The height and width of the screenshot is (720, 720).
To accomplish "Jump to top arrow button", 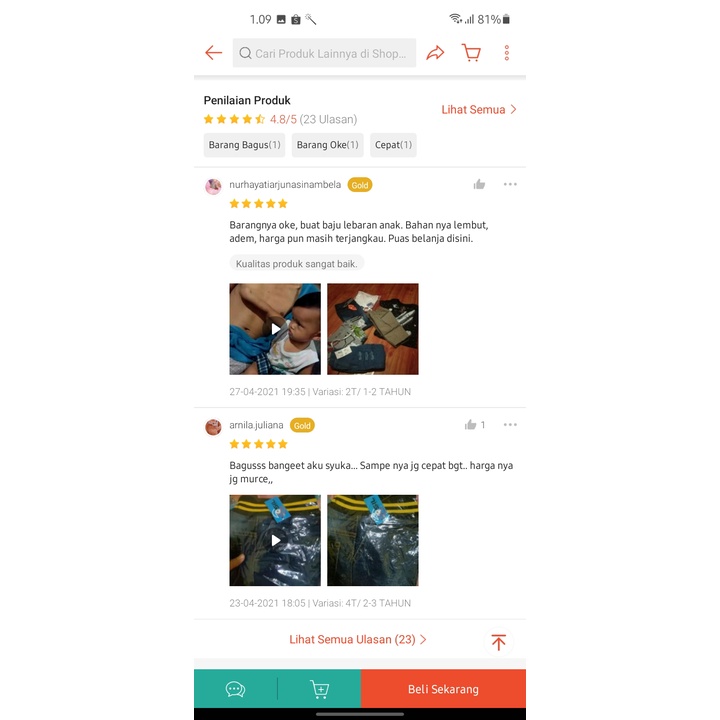I will [x=499, y=641].
